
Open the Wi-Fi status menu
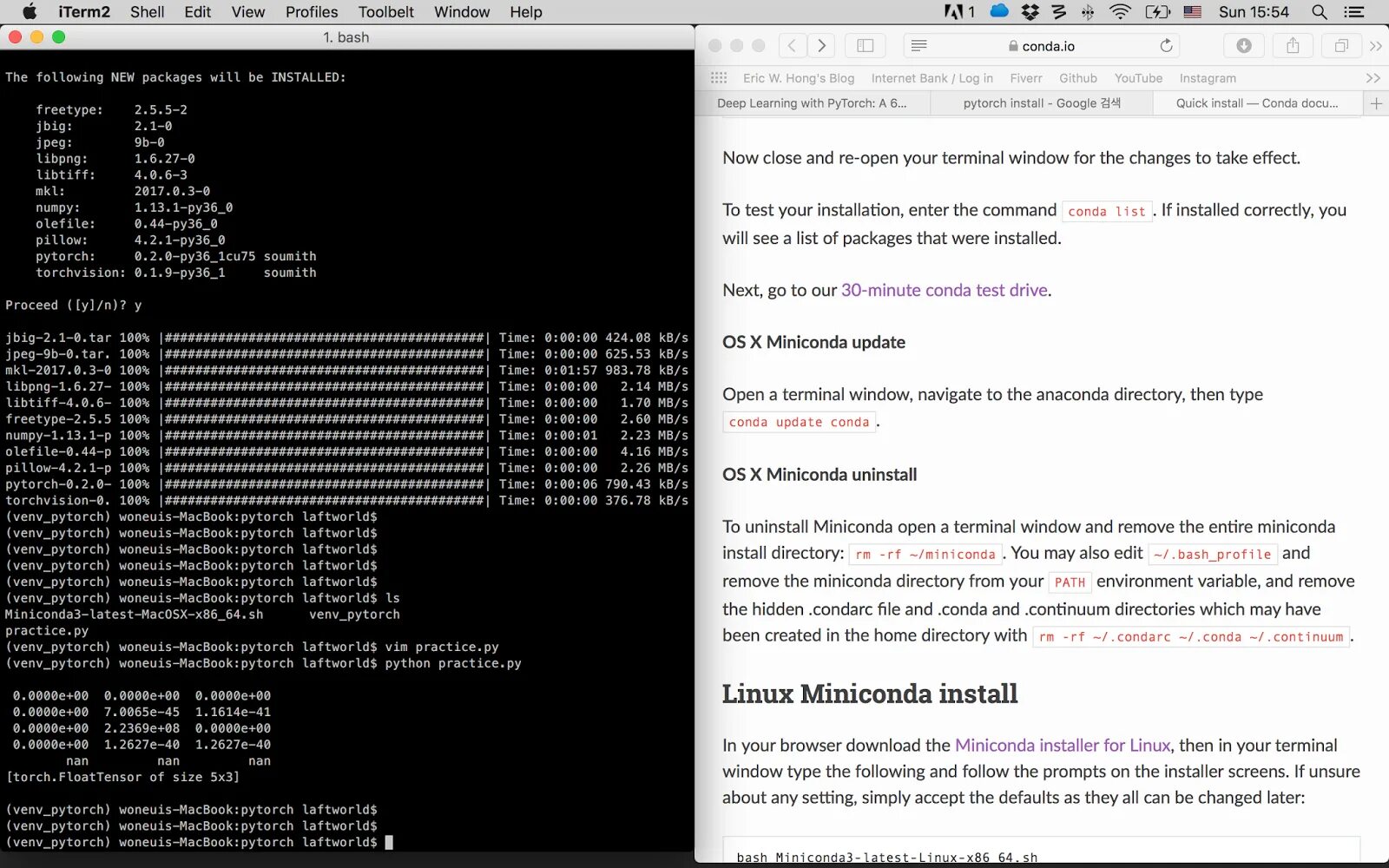(x=1120, y=12)
